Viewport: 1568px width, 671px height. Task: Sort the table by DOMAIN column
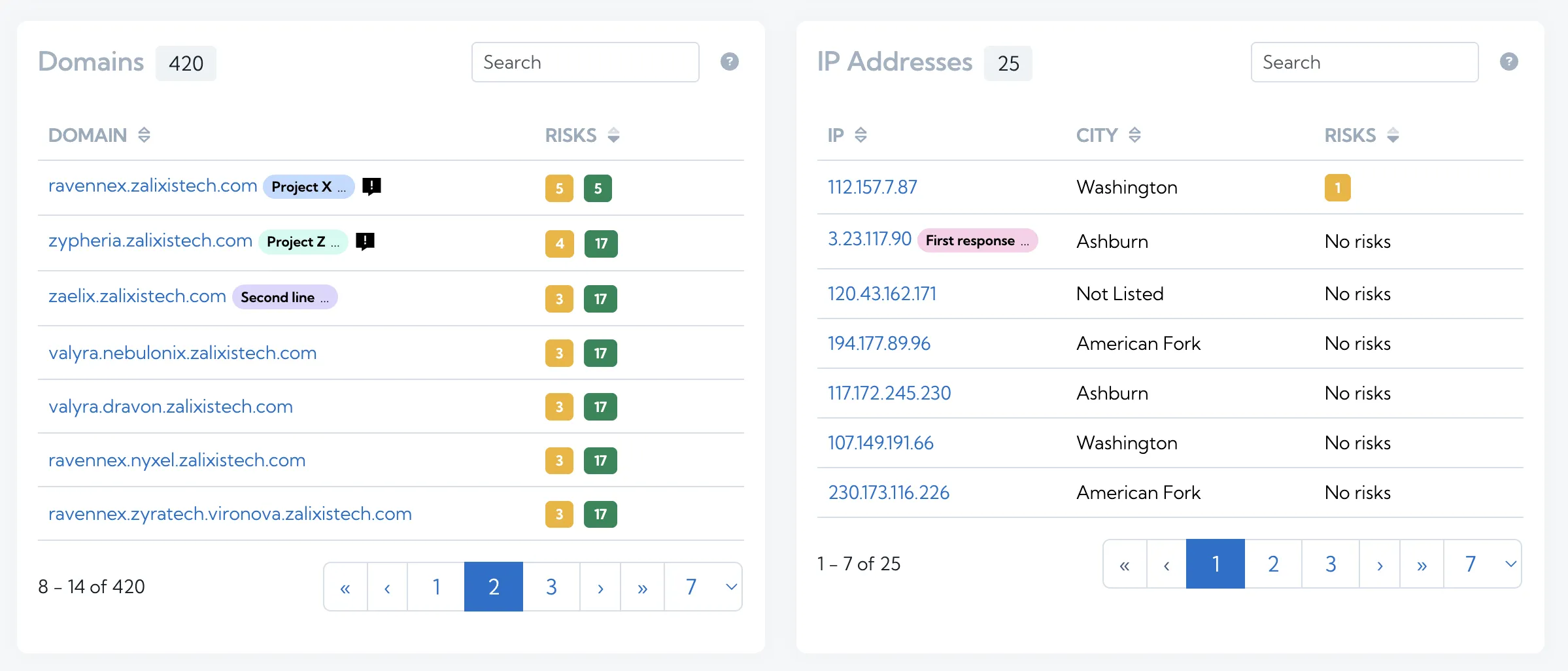coord(145,135)
